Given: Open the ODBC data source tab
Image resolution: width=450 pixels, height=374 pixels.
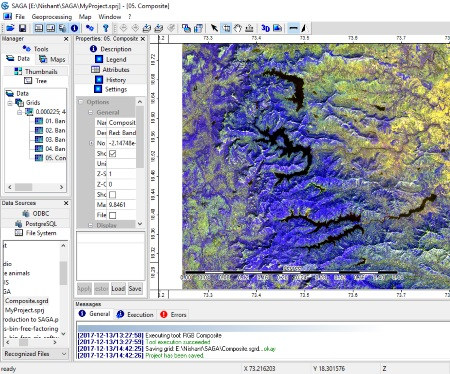Looking at the screenshot, I should tap(36, 213).
